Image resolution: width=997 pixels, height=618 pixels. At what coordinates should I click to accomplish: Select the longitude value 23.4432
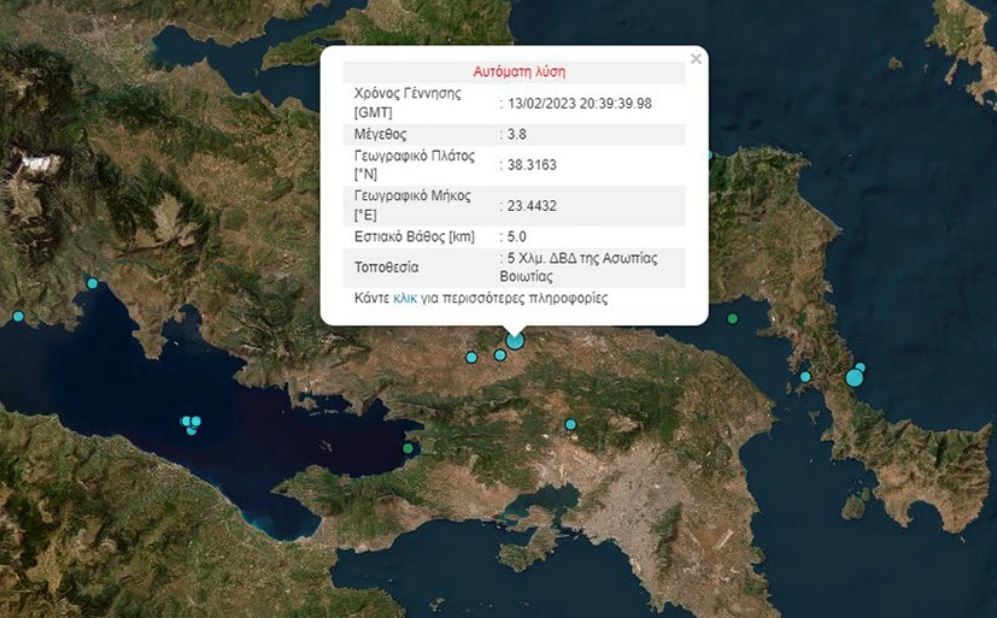pyautogui.click(x=532, y=206)
